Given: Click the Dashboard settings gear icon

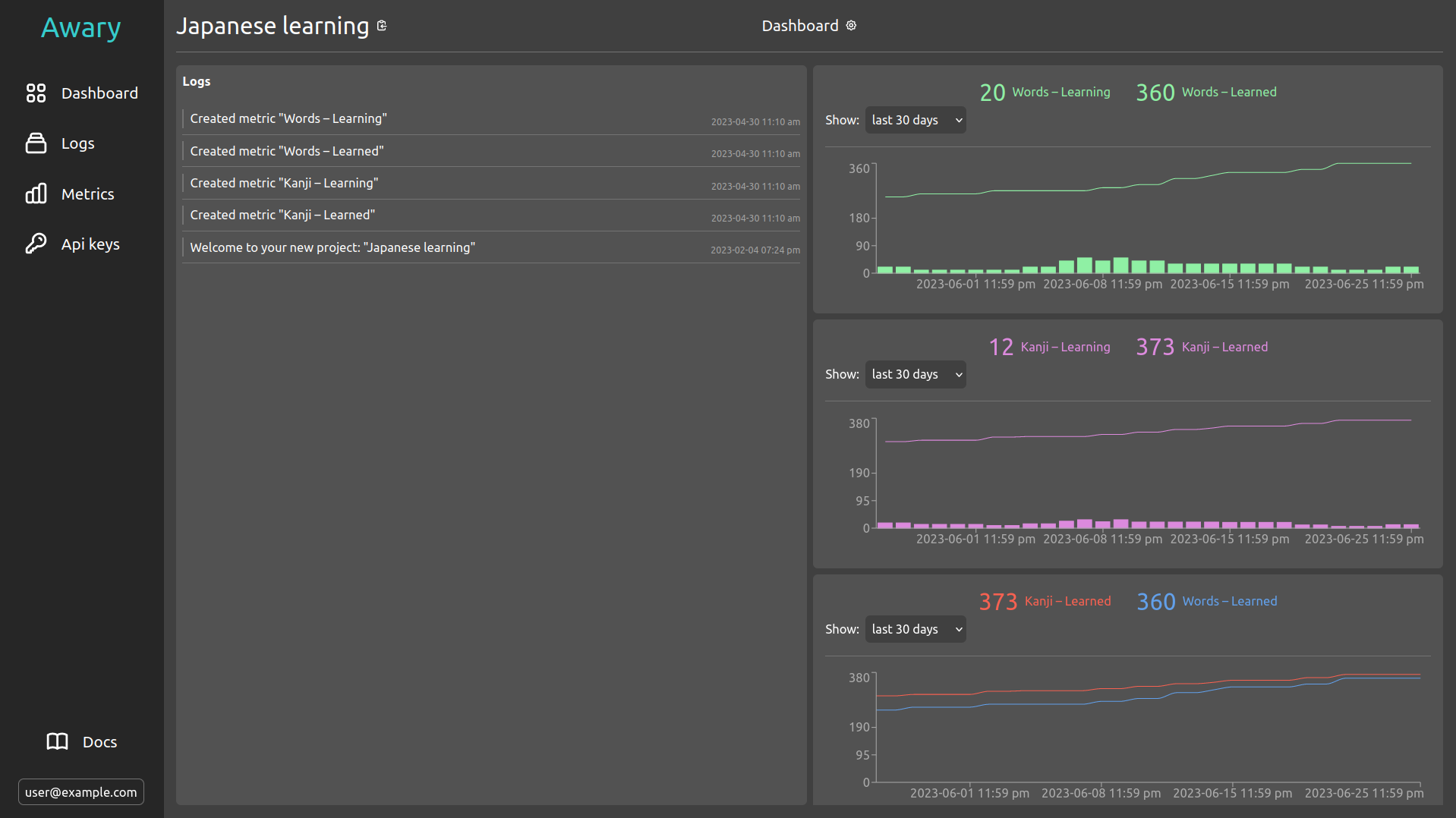Looking at the screenshot, I should tap(851, 26).
